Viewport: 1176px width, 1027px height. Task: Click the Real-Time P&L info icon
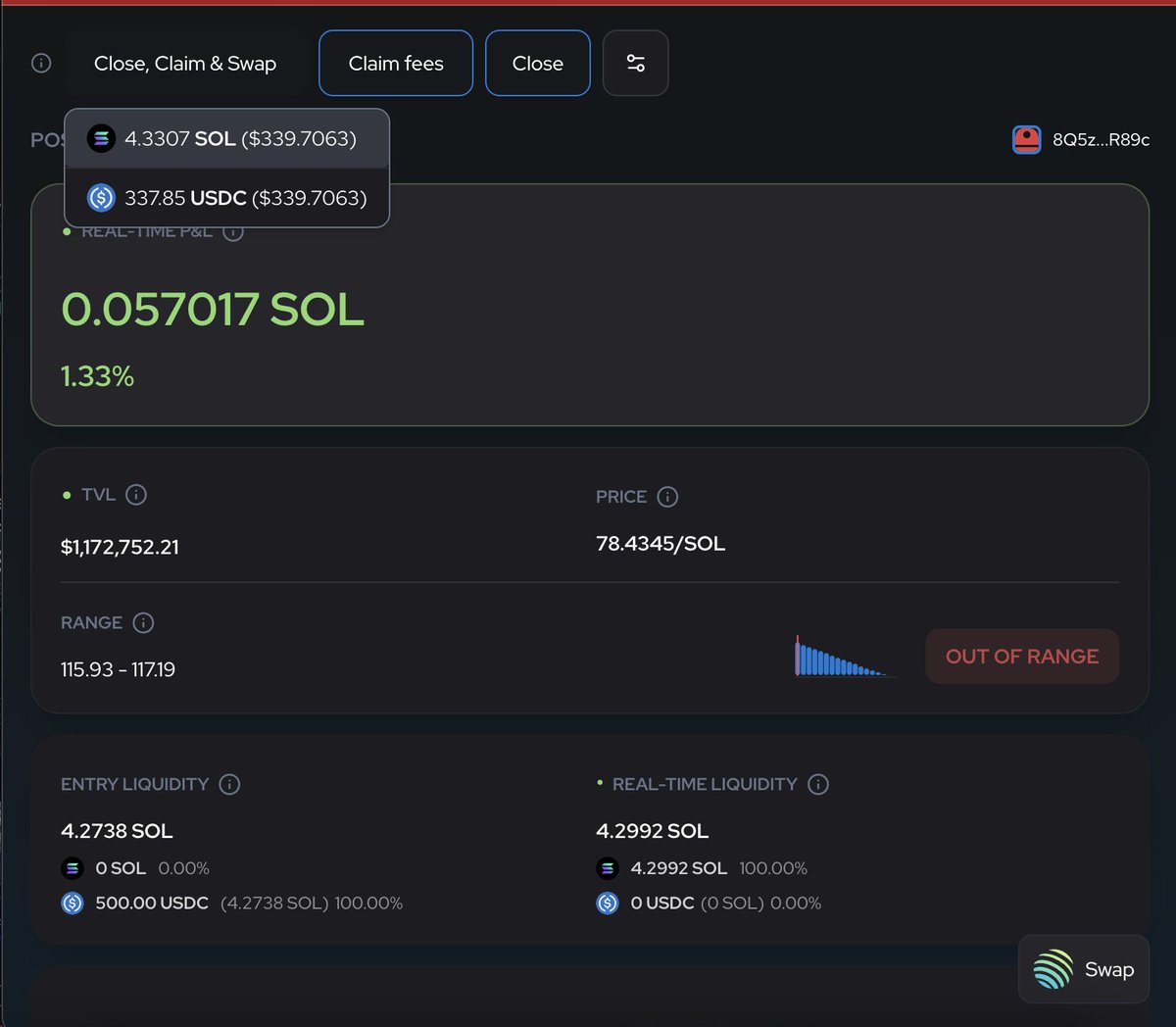(x=233, y=232)
